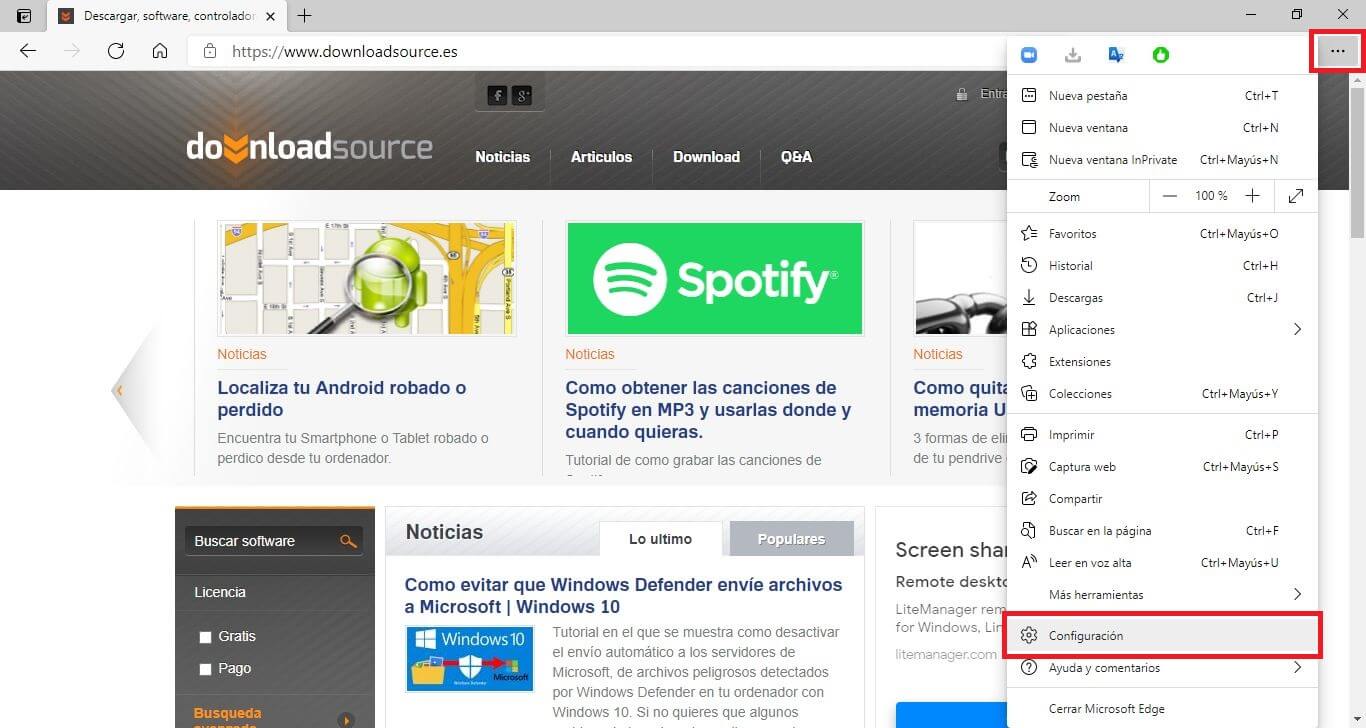Expand Ayuda y comentarios submenu
Screen dimensions: 1366x728
coord(1162,668)
